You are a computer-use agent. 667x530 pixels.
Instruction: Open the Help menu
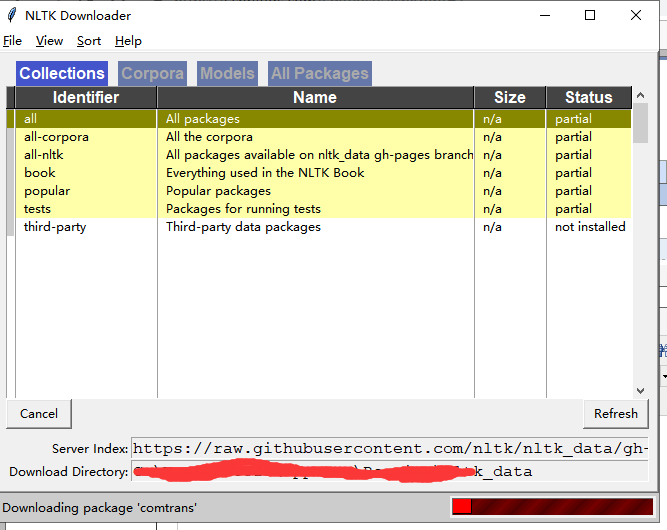coord(128,41)
